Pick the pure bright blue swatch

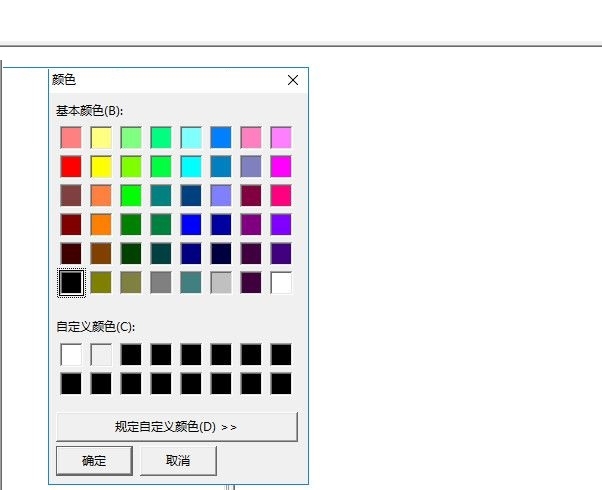coord(191,225)
